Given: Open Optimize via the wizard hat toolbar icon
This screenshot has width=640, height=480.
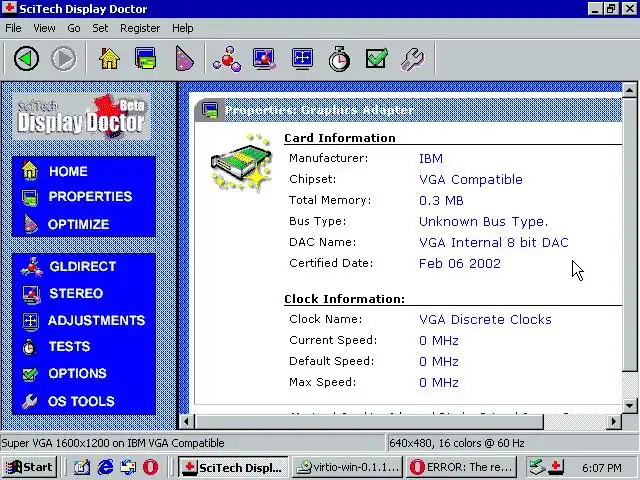Looking at the screenshot, I should pyautogui.click(x=184, y=59).
